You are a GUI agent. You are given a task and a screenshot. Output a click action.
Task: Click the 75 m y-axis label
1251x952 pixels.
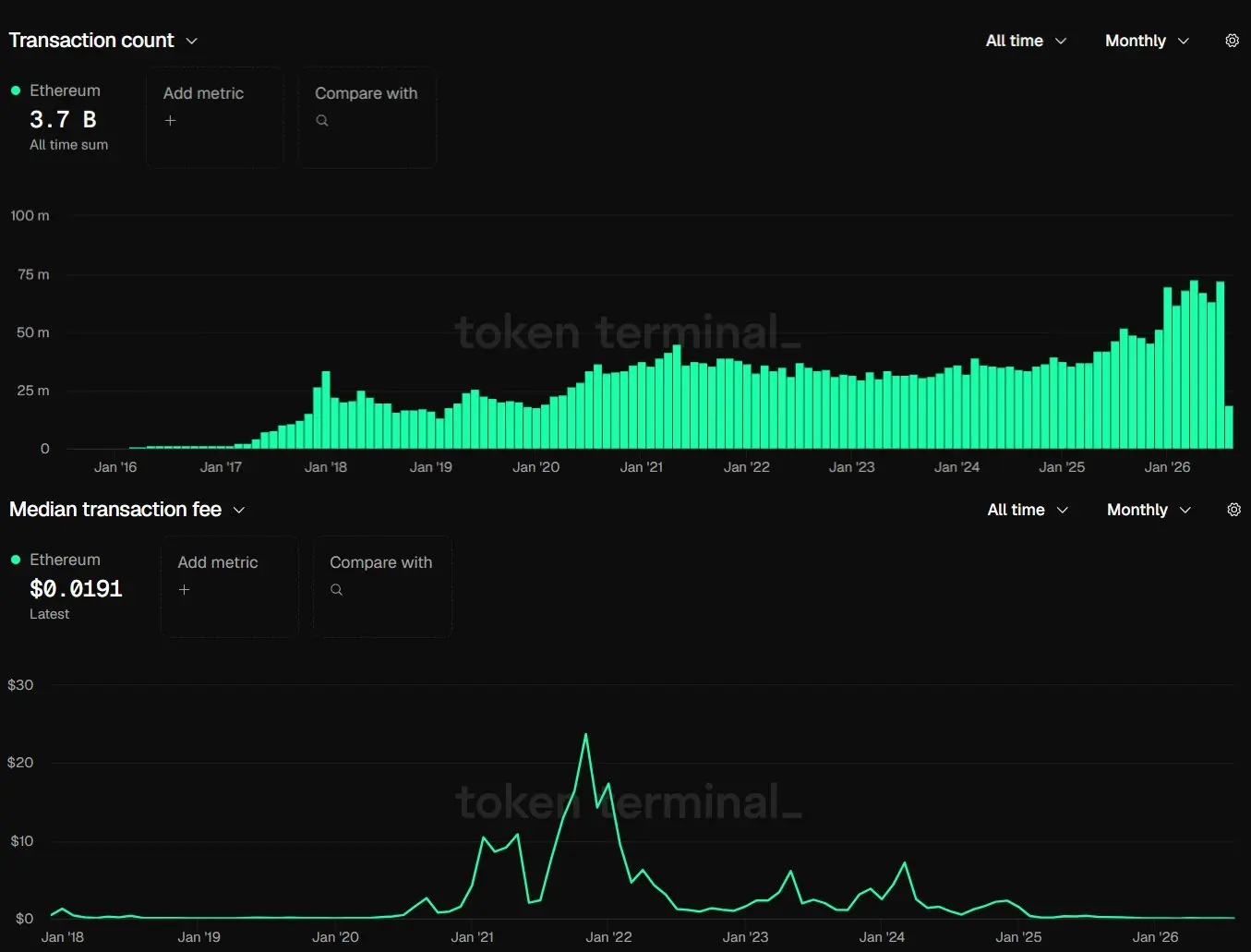(33, 274)
